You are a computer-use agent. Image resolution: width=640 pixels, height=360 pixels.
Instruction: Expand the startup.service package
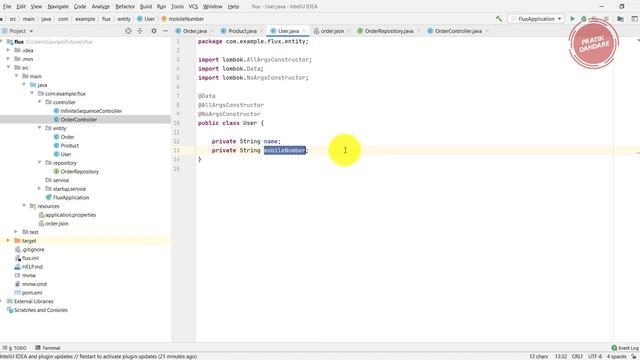(x=40, y=189)
